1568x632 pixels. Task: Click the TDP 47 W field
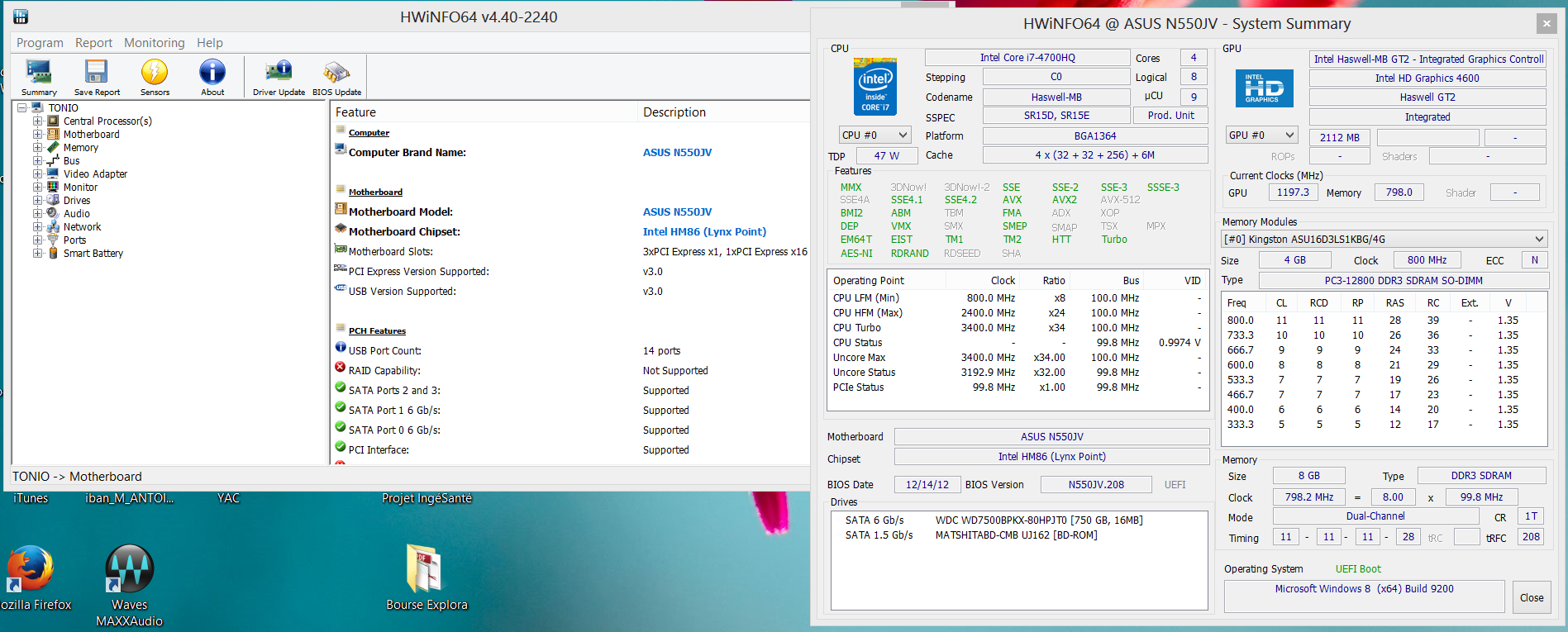pos(886,155)
